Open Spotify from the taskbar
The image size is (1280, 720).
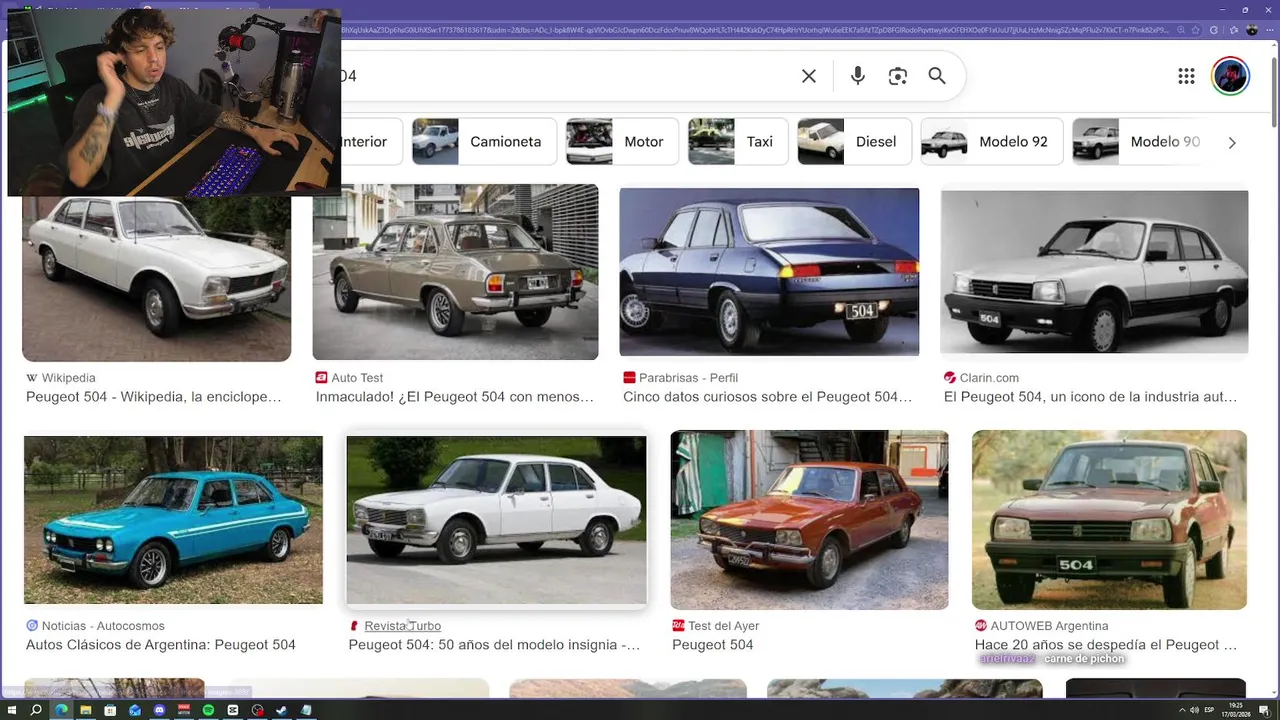pyautogui.click(x=208, y=710)
